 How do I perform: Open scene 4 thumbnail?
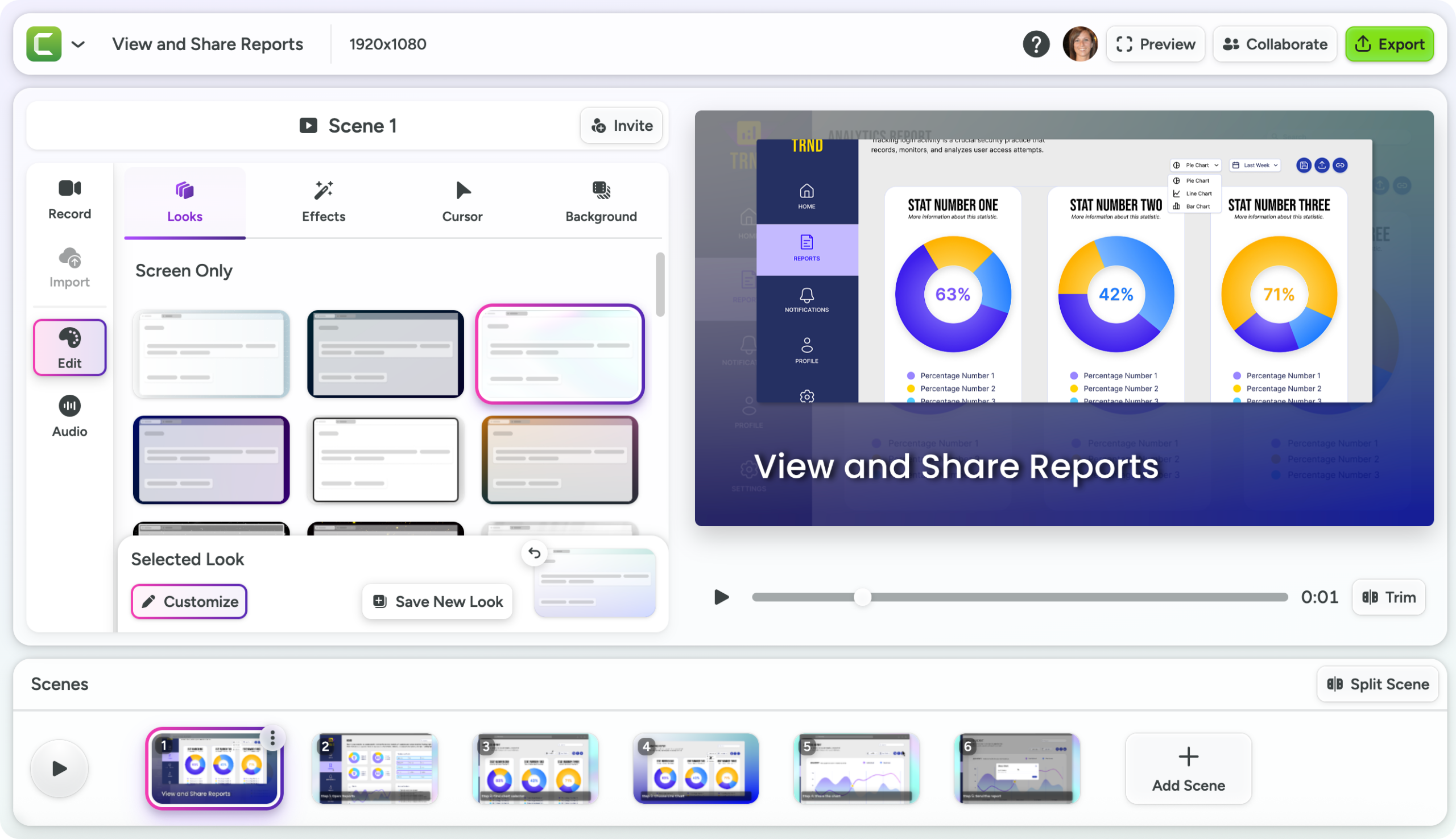click(696, 768)
